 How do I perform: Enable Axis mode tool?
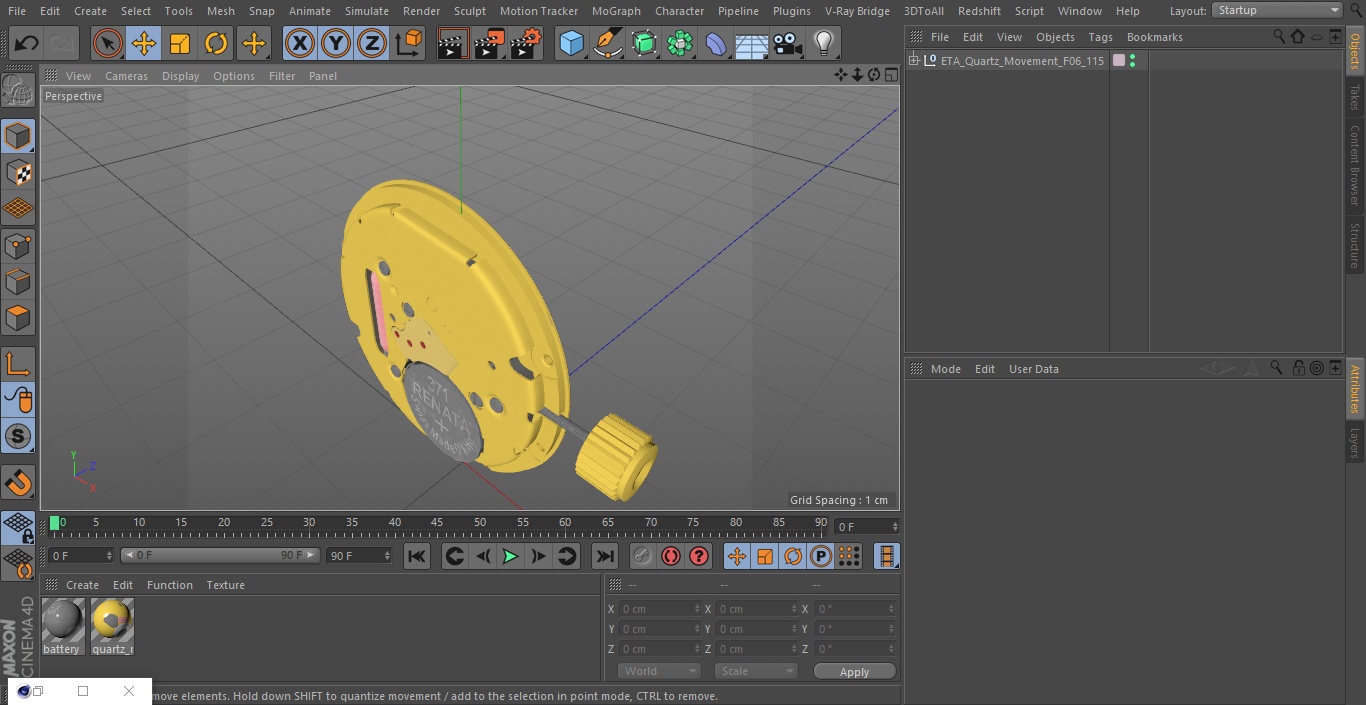(x=18, y=364)
